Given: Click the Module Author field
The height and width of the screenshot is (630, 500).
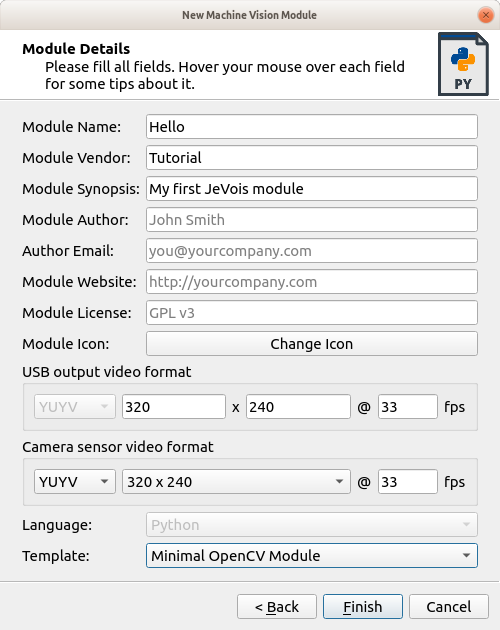Looking at the screenshot, I should click(x=312, y=219).
